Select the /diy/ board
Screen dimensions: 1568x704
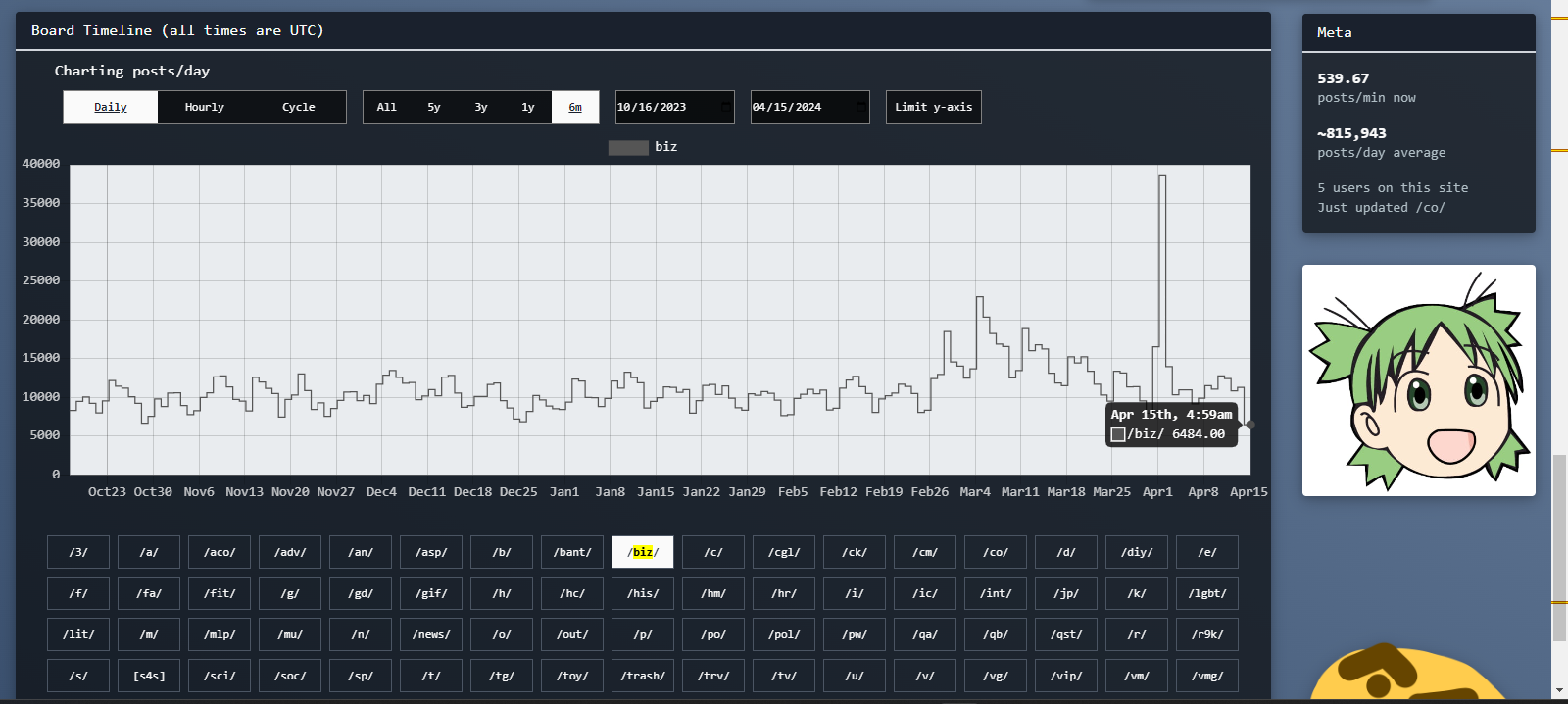(1137, 552)
